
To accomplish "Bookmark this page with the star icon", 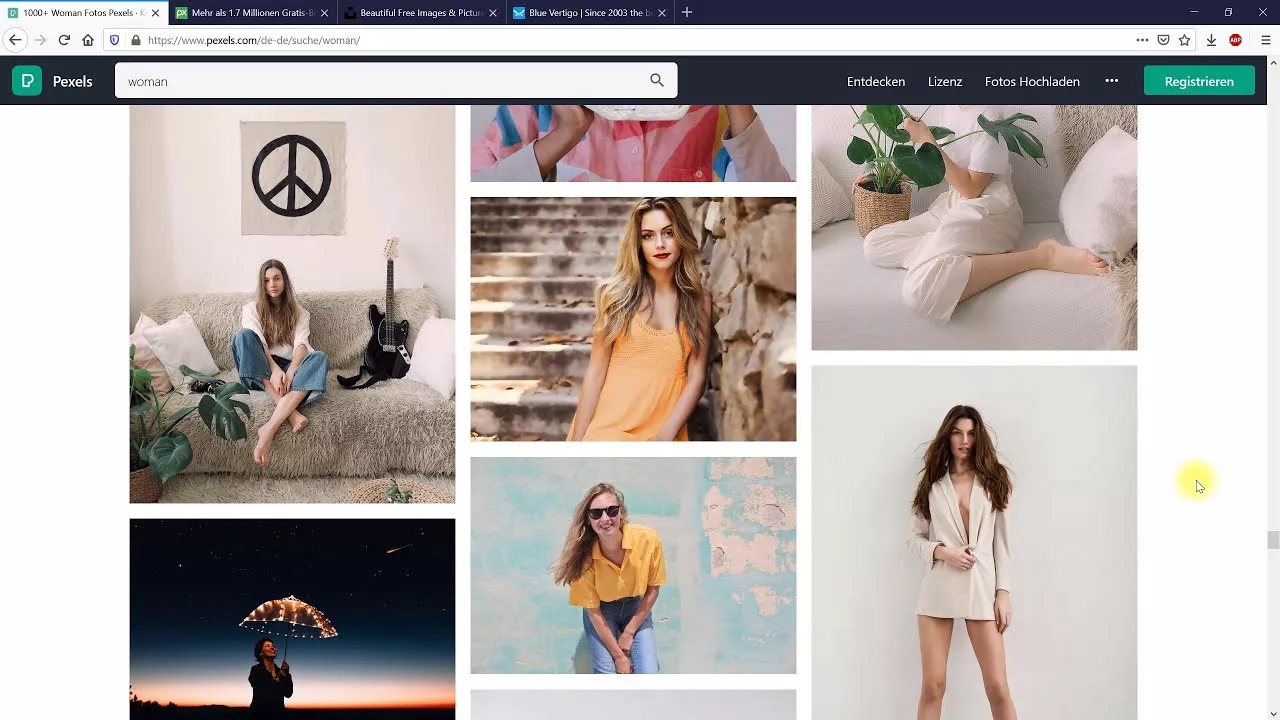I will click(x=1185, y=40).
